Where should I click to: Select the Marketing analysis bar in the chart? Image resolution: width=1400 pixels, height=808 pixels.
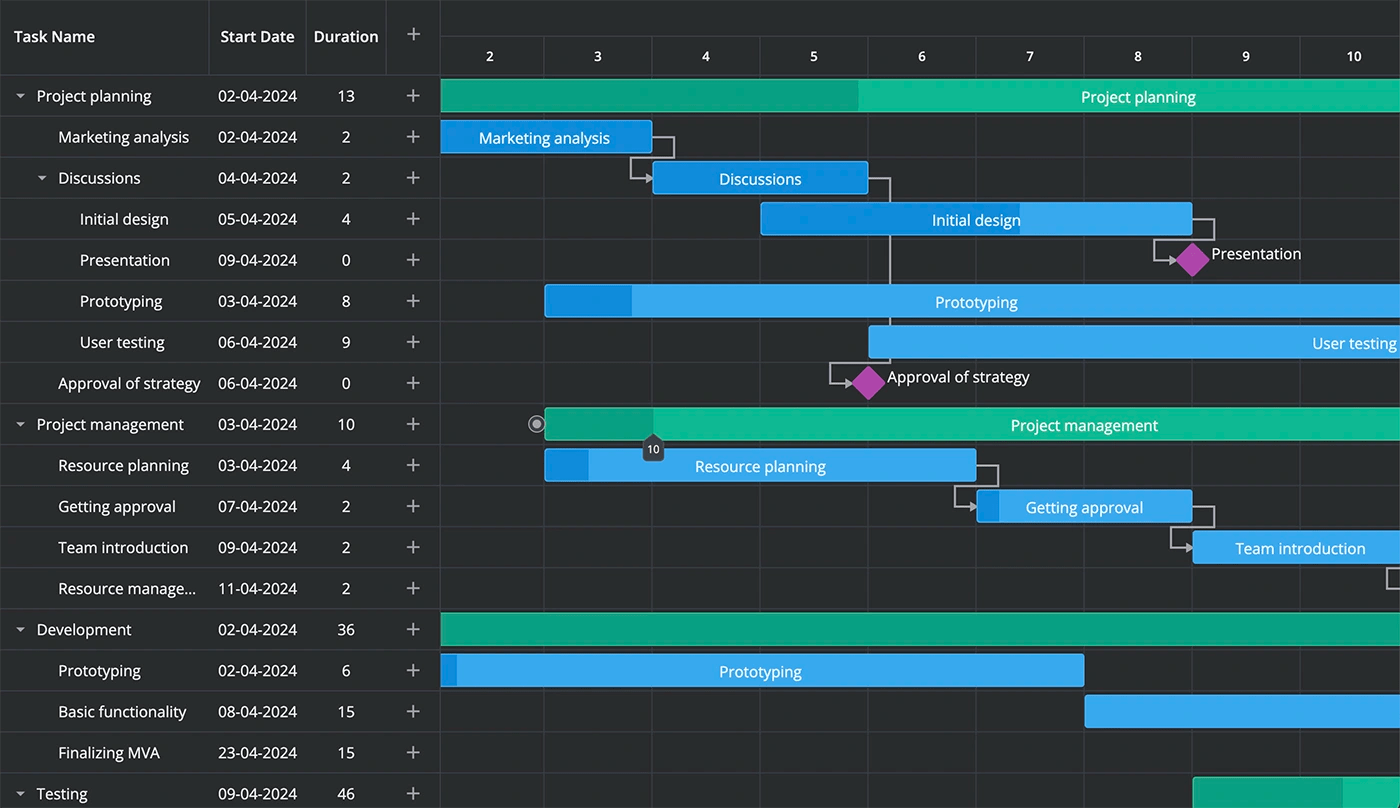click(546, 137)
